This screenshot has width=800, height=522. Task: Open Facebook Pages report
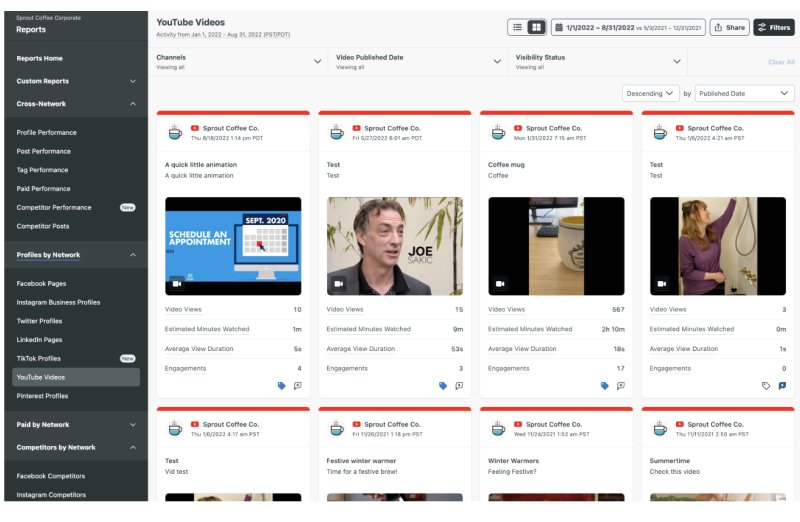tap(41, 284)
